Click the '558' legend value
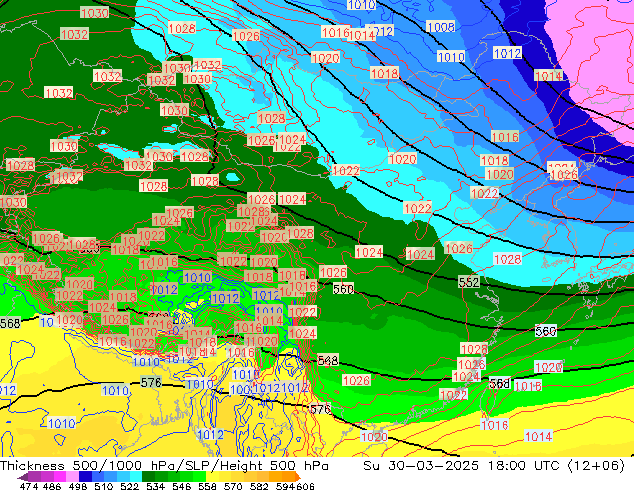The height and width of the screenshot is (490, 634). pyautogui.click(x=207, y=486)
